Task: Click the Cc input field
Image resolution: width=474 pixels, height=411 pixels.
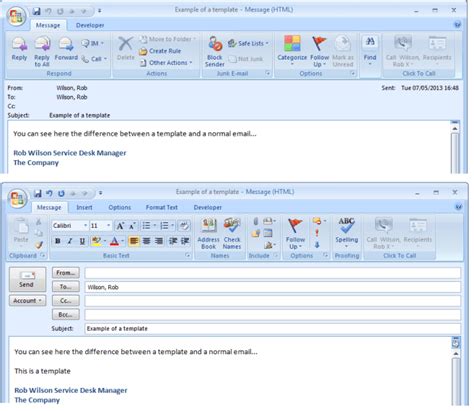Action: [x=273, y=301]
